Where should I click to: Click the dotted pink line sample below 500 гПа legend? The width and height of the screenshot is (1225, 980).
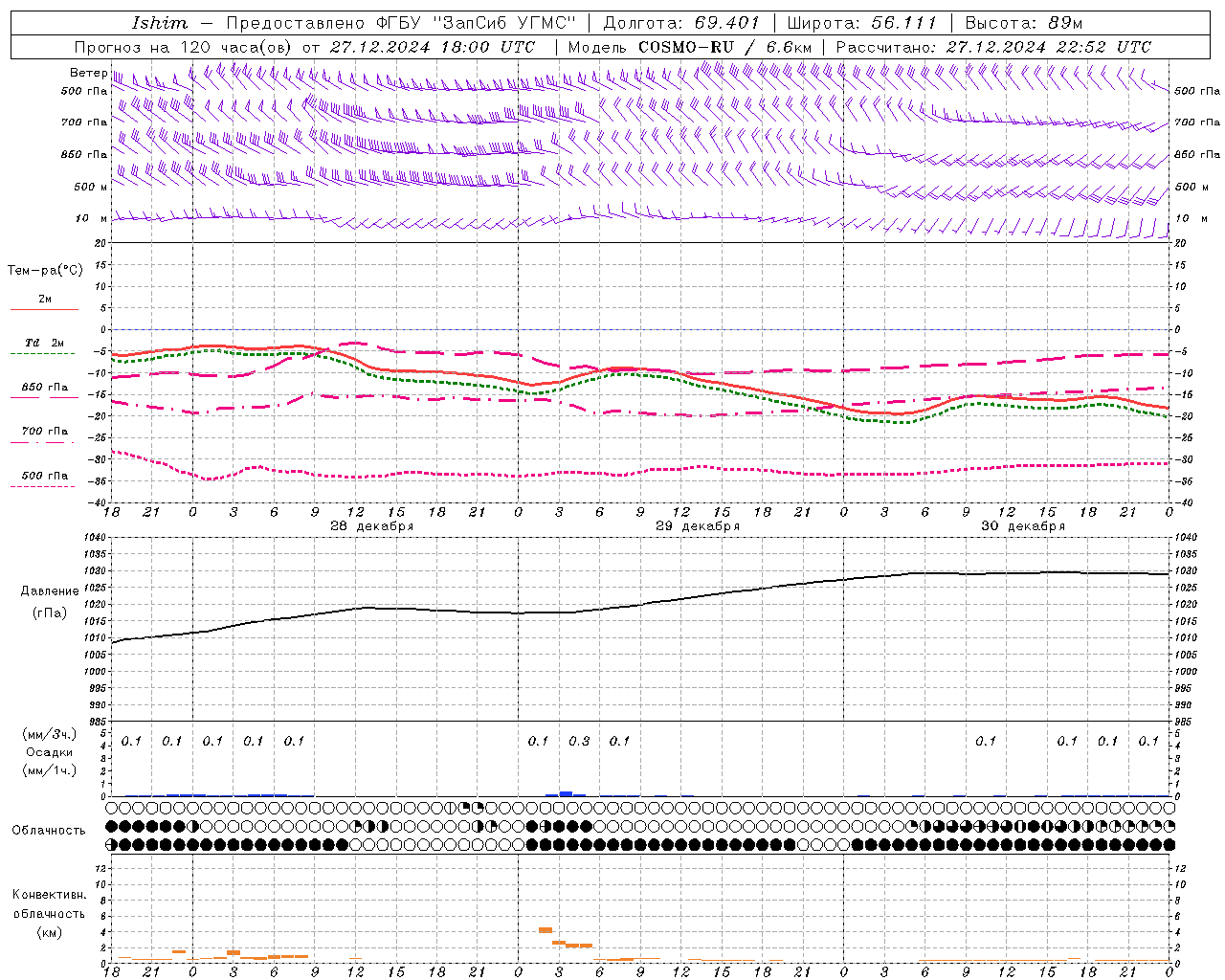tap(42, 486)
